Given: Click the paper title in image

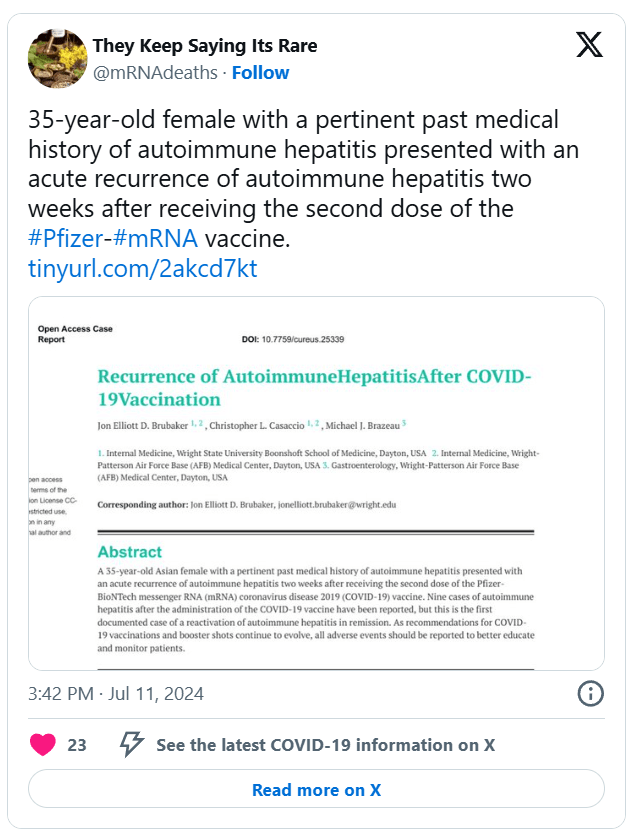Looking at the screenshot, I should [314, 388].
